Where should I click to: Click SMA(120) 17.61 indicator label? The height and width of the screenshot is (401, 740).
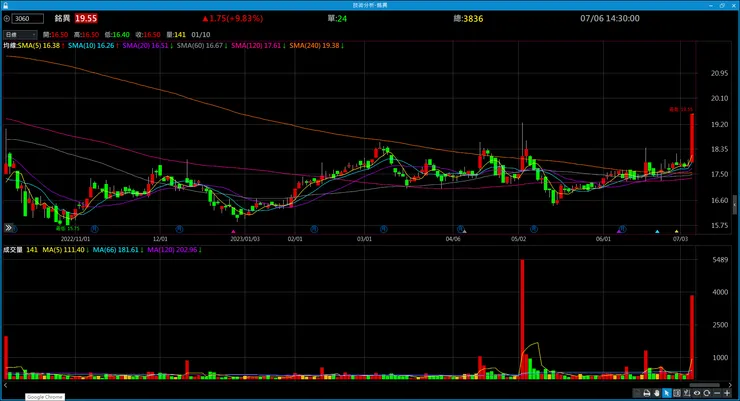pyautogui.click(x=258, y=46)
